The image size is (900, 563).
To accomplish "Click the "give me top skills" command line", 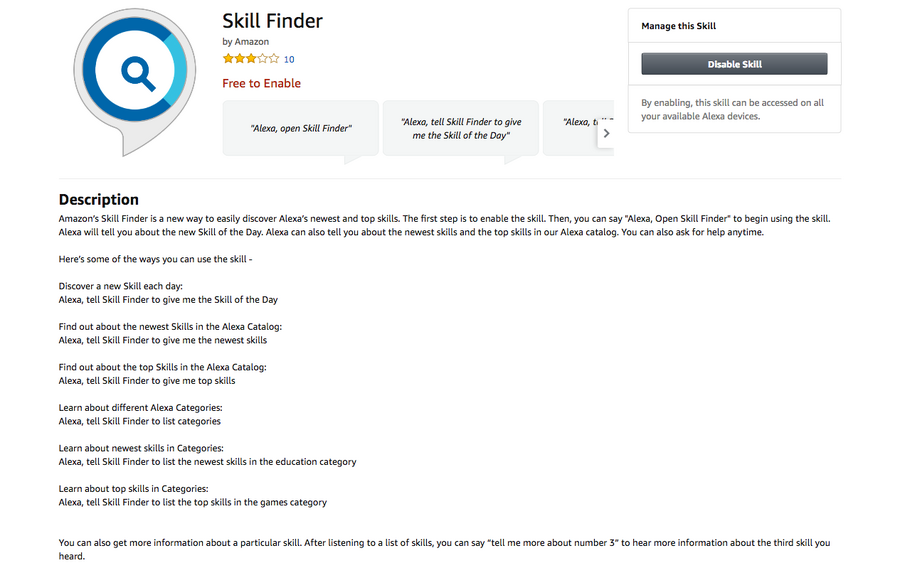I will pyautogui.click(x=147, y=380).
